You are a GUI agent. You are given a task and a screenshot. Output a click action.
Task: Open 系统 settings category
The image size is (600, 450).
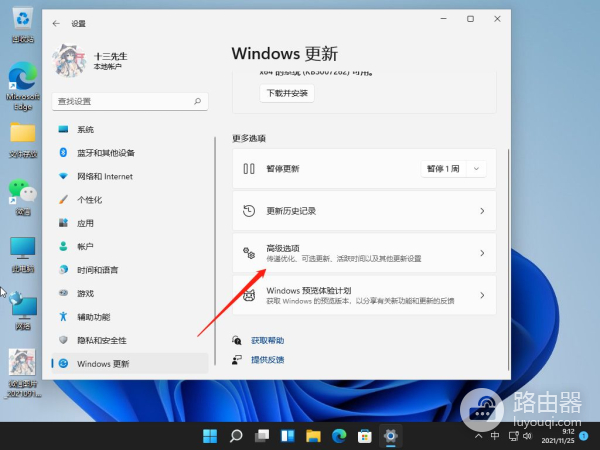130,129
